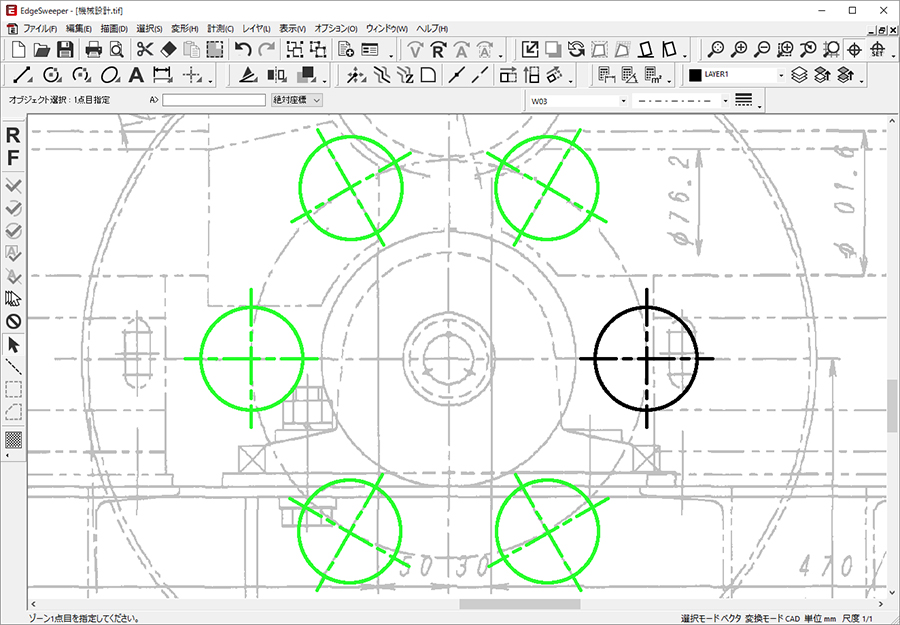The image size is (900, 625).
Task: Click the Dimension measurement tool
Action: click(162, 75)
